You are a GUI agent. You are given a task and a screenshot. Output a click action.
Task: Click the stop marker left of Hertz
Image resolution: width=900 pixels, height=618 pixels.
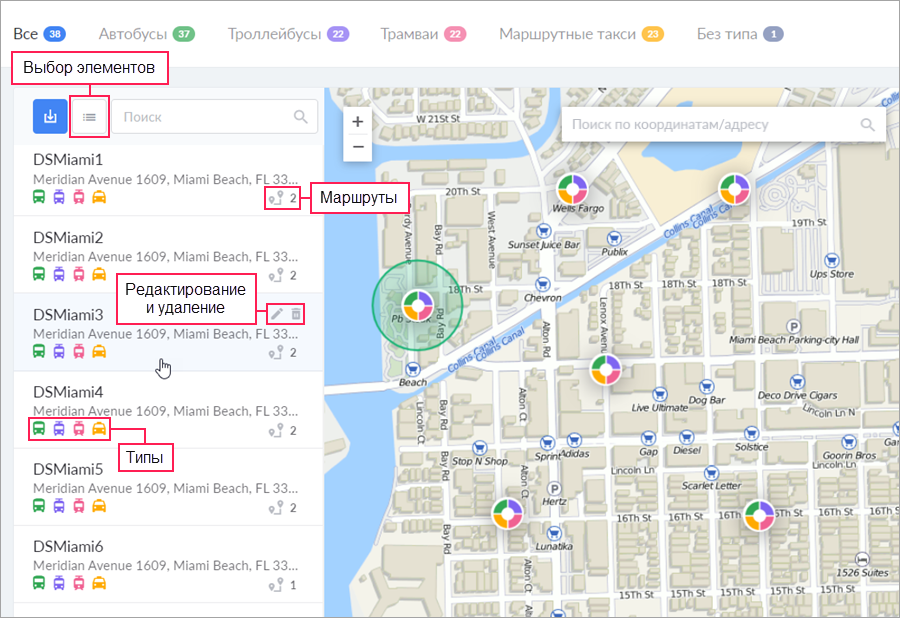(x=507, y=513)
